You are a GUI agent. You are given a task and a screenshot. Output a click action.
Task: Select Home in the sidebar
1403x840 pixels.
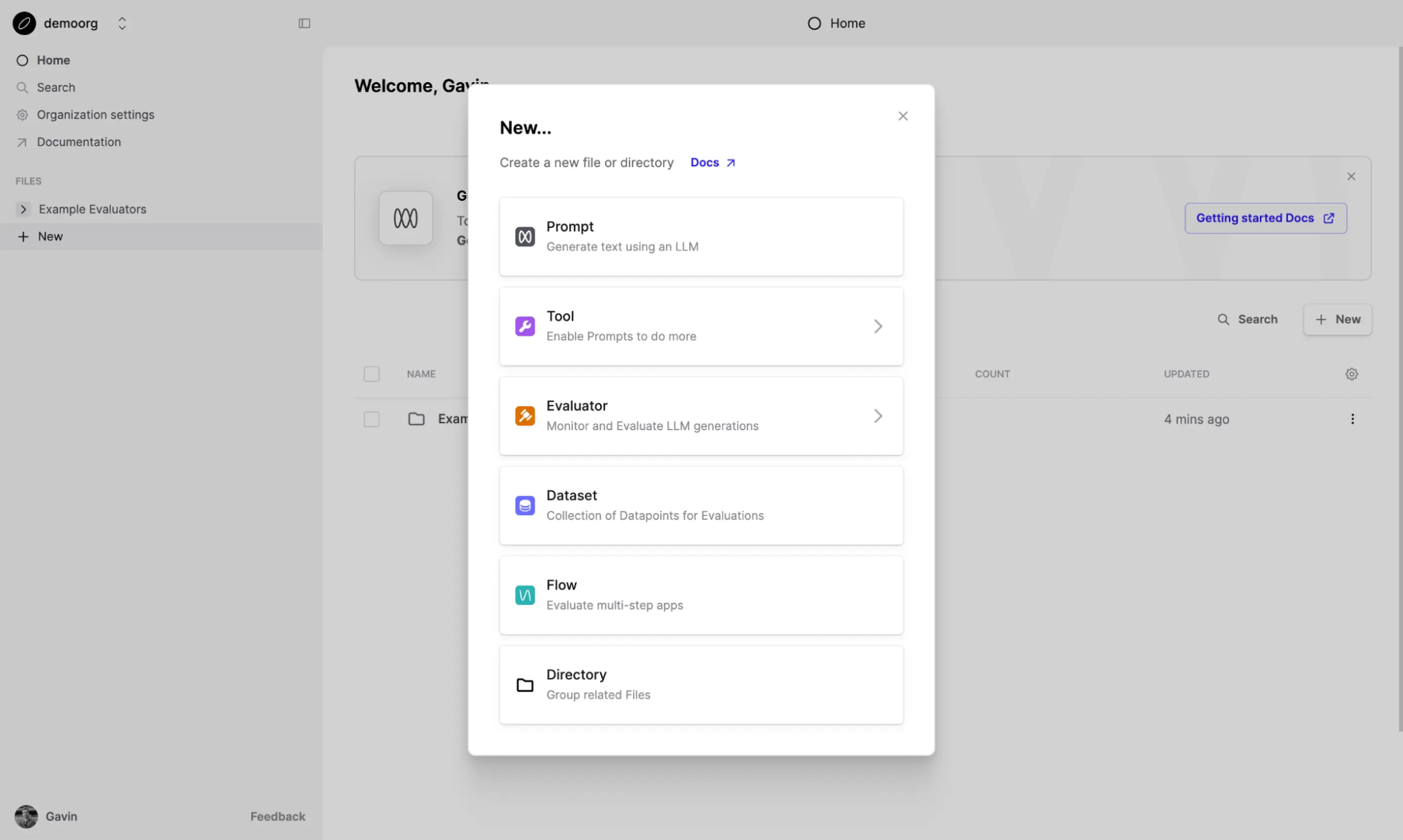click(53, 60)
